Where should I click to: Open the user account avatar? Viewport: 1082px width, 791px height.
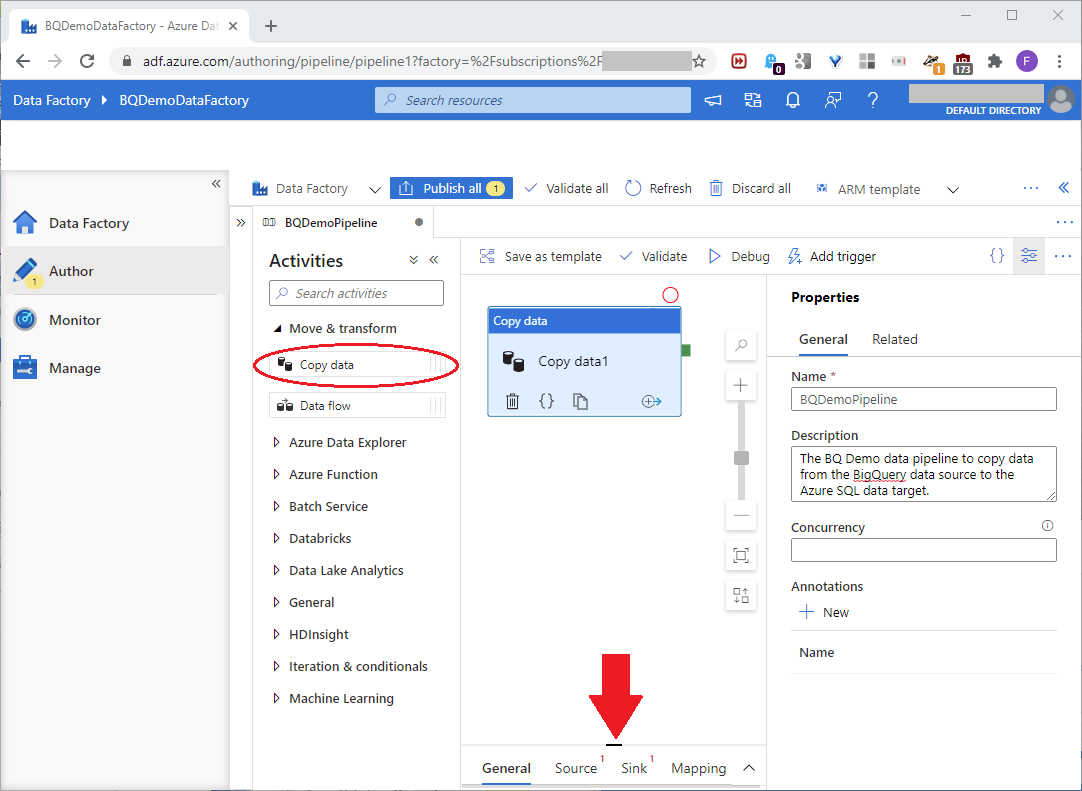(x=1061, y=99)
